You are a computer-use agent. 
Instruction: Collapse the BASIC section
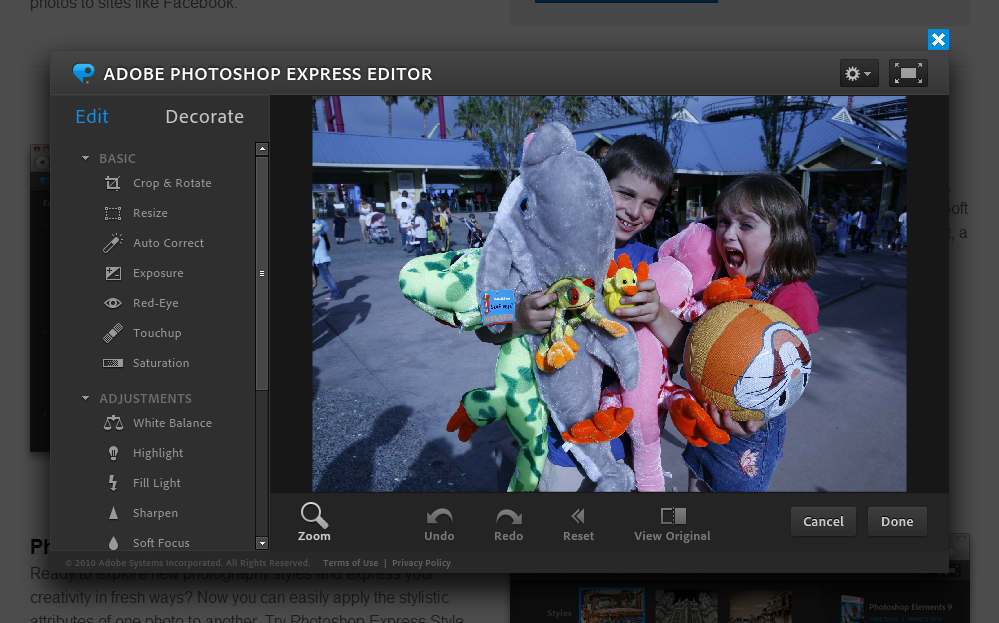pyautogui.click(x=85, y=158)
